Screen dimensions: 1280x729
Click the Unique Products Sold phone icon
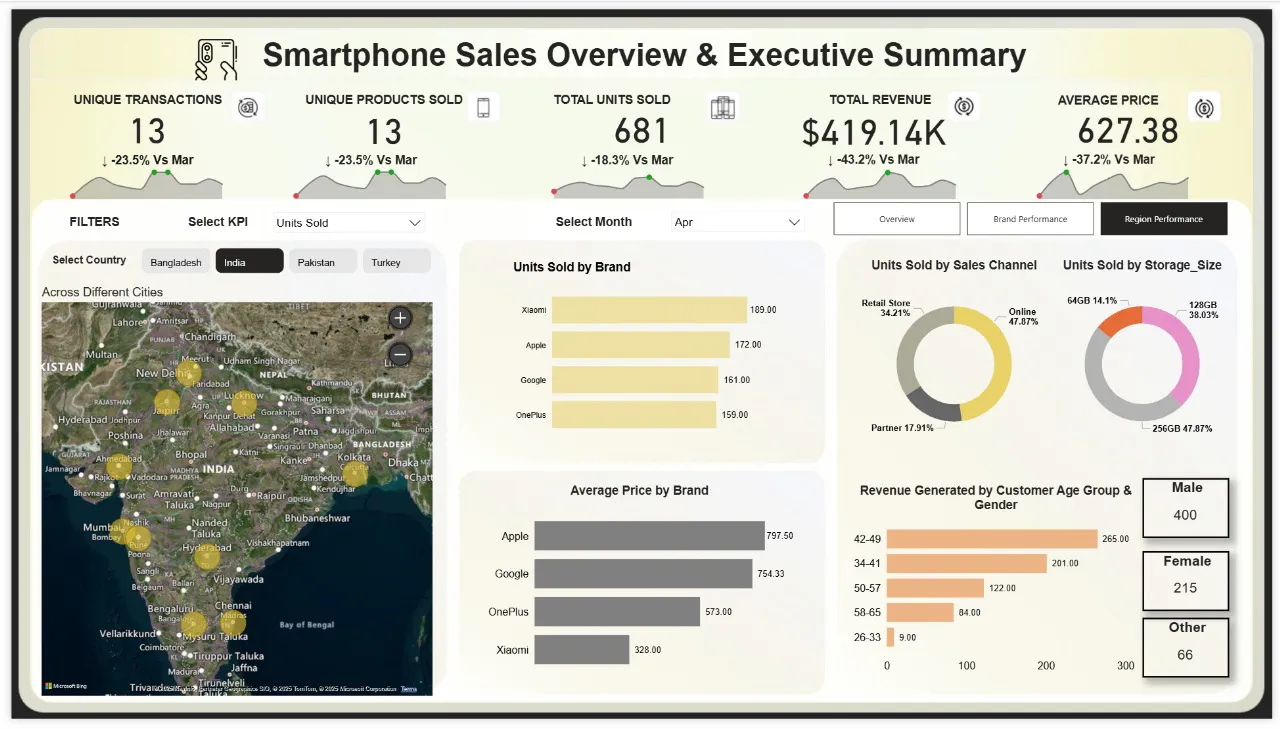coord(483,107)
